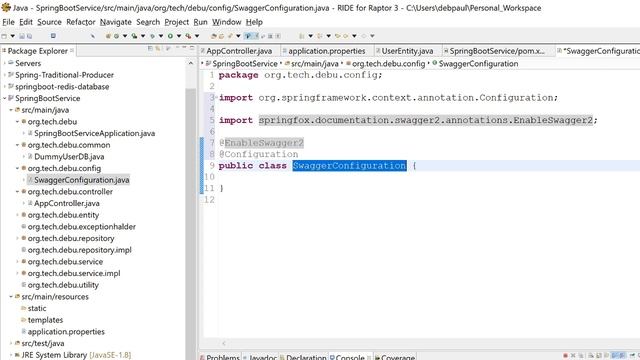The height and width of the screenshot is (360, 640).
Task: Click the Back navigation arrow in the toolbar
Action: click(x=346, y=36)
